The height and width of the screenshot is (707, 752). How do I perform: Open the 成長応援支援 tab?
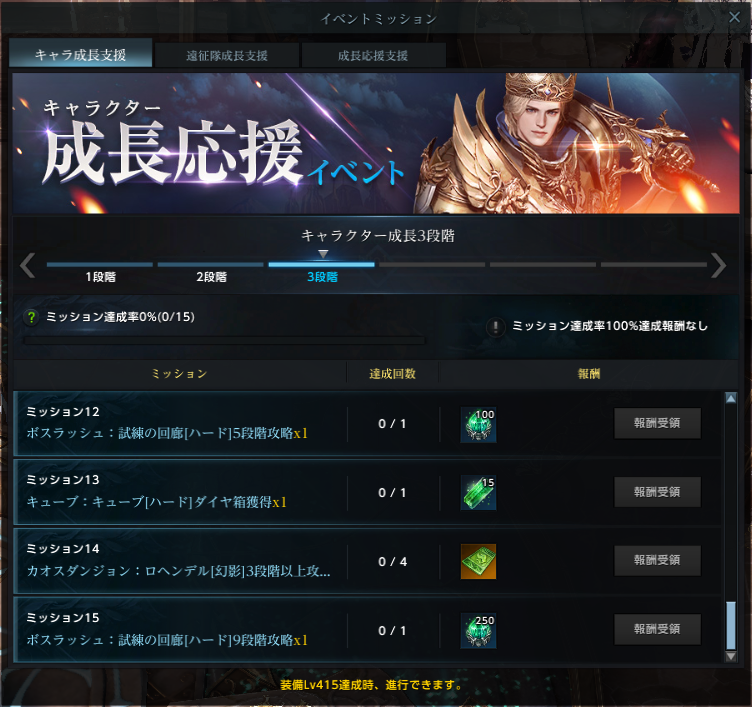coord(373,56)
